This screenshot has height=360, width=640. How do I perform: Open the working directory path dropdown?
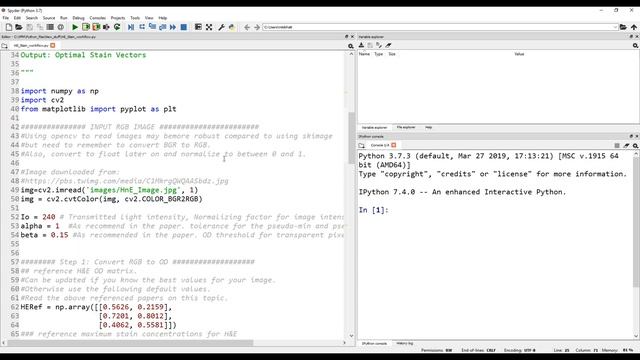pos(615,27)
